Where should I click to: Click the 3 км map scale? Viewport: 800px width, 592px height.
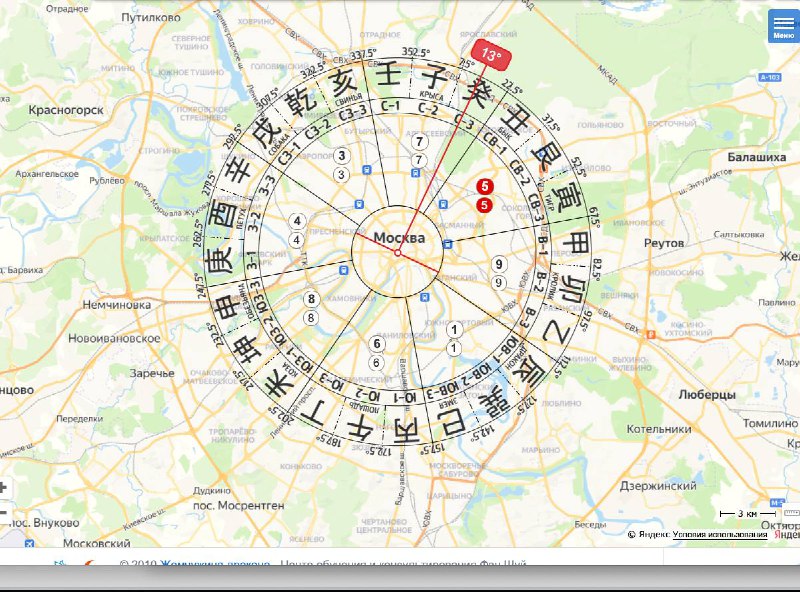pos(747,513)
